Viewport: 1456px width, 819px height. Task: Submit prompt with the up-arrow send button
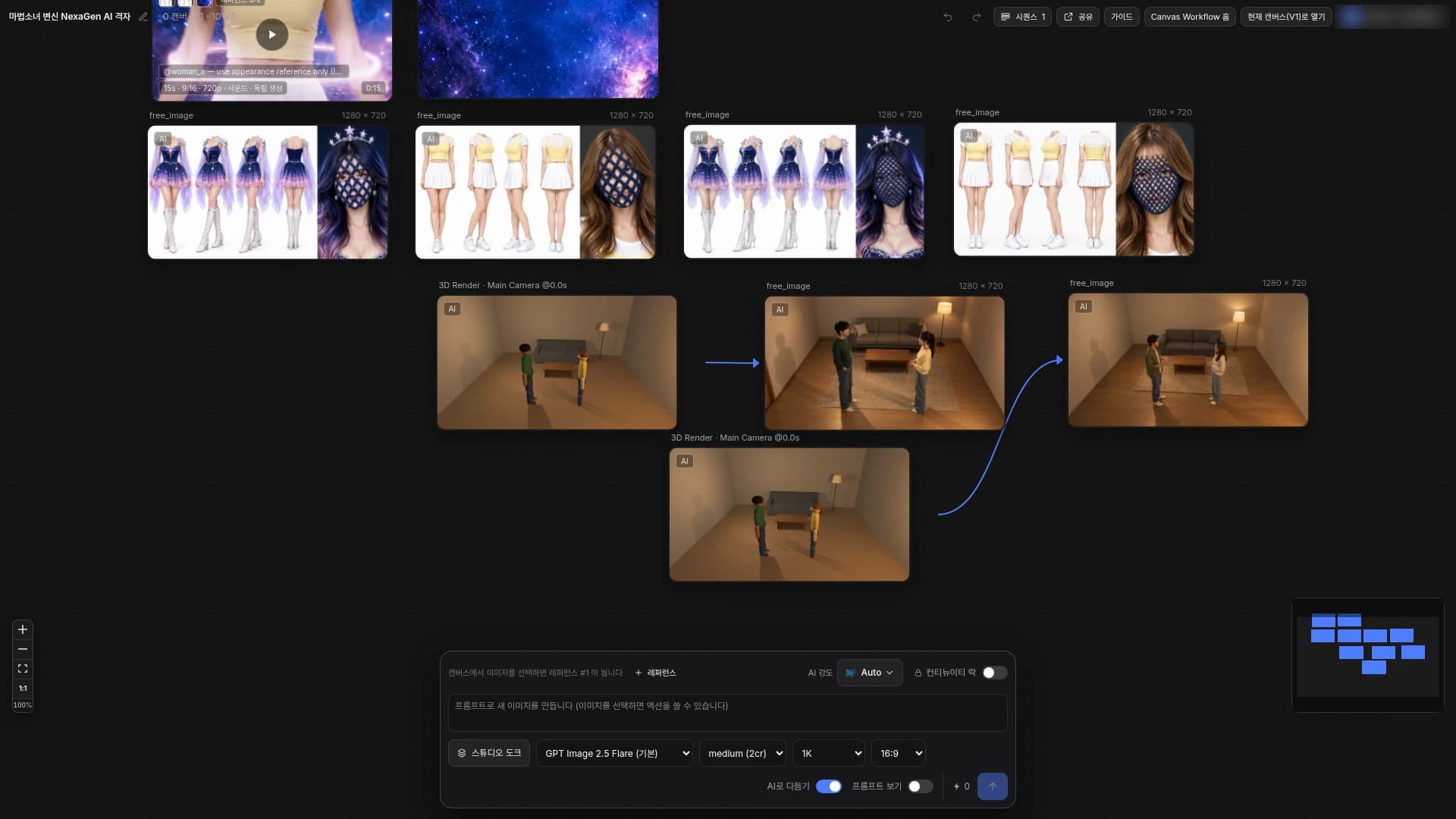[x=993, y=786]
